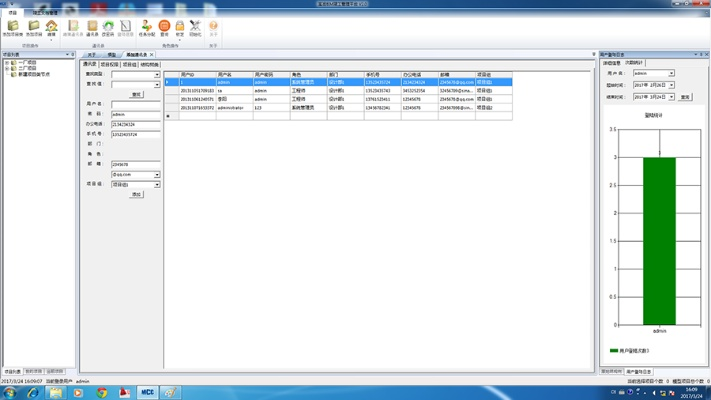Click the 初始化 initialize tools icon

(195, 27)
